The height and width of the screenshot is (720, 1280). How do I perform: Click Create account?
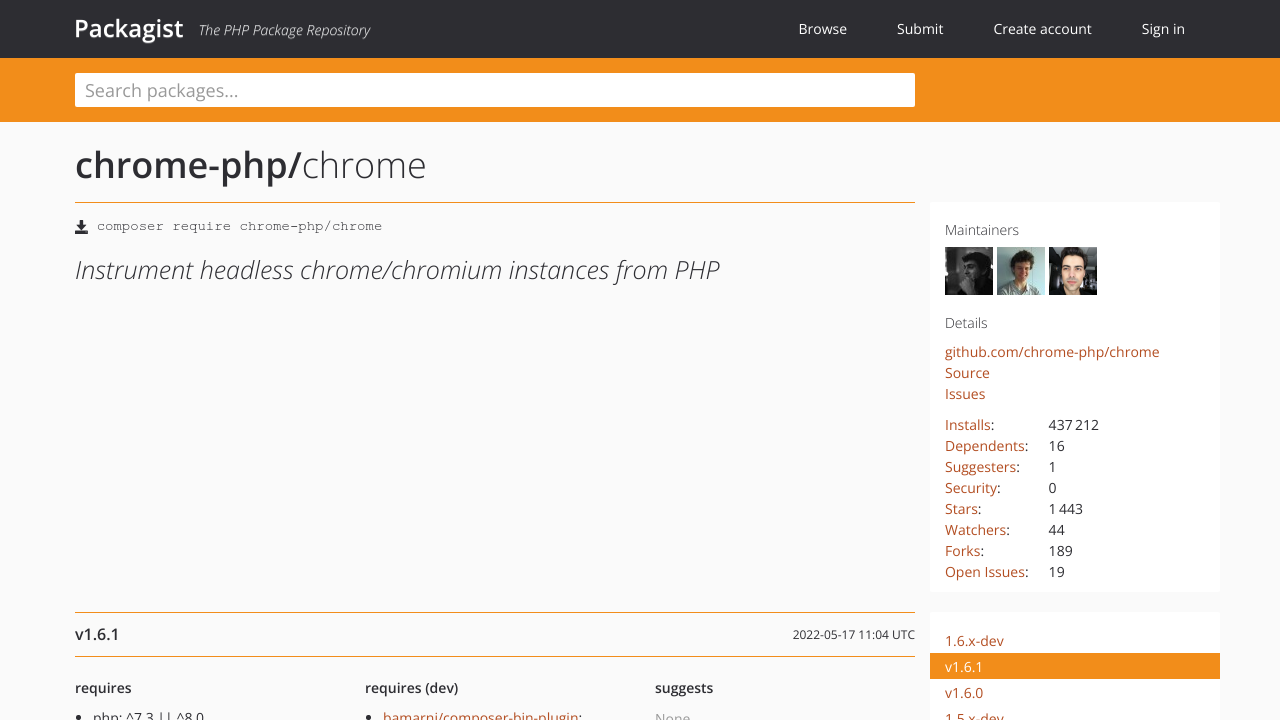click(1042, 29)
